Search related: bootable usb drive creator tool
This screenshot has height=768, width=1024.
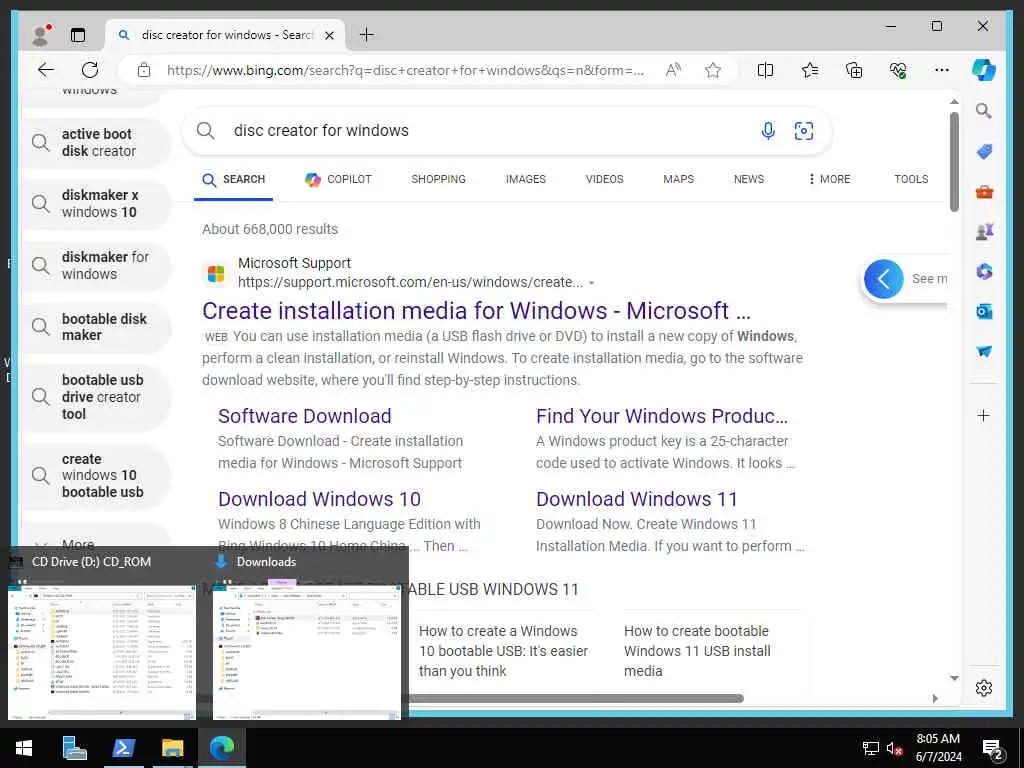(96, 397)
